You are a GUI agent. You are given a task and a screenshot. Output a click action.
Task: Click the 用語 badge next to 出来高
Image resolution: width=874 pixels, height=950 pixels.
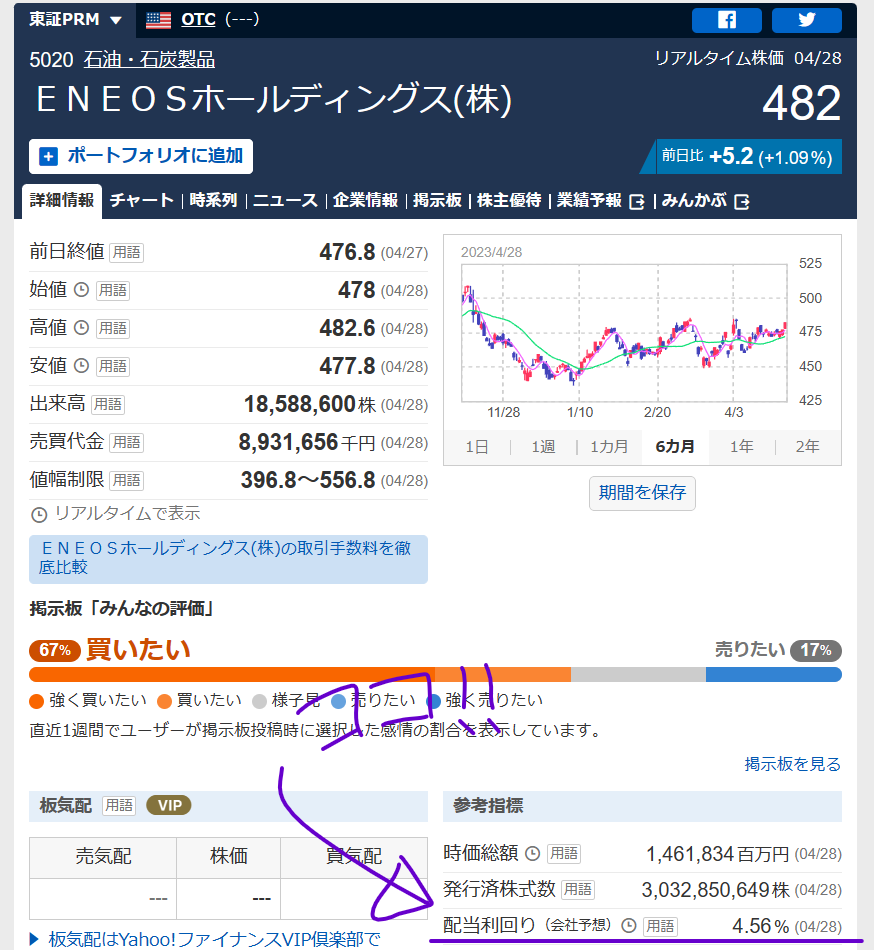(108, 404)
